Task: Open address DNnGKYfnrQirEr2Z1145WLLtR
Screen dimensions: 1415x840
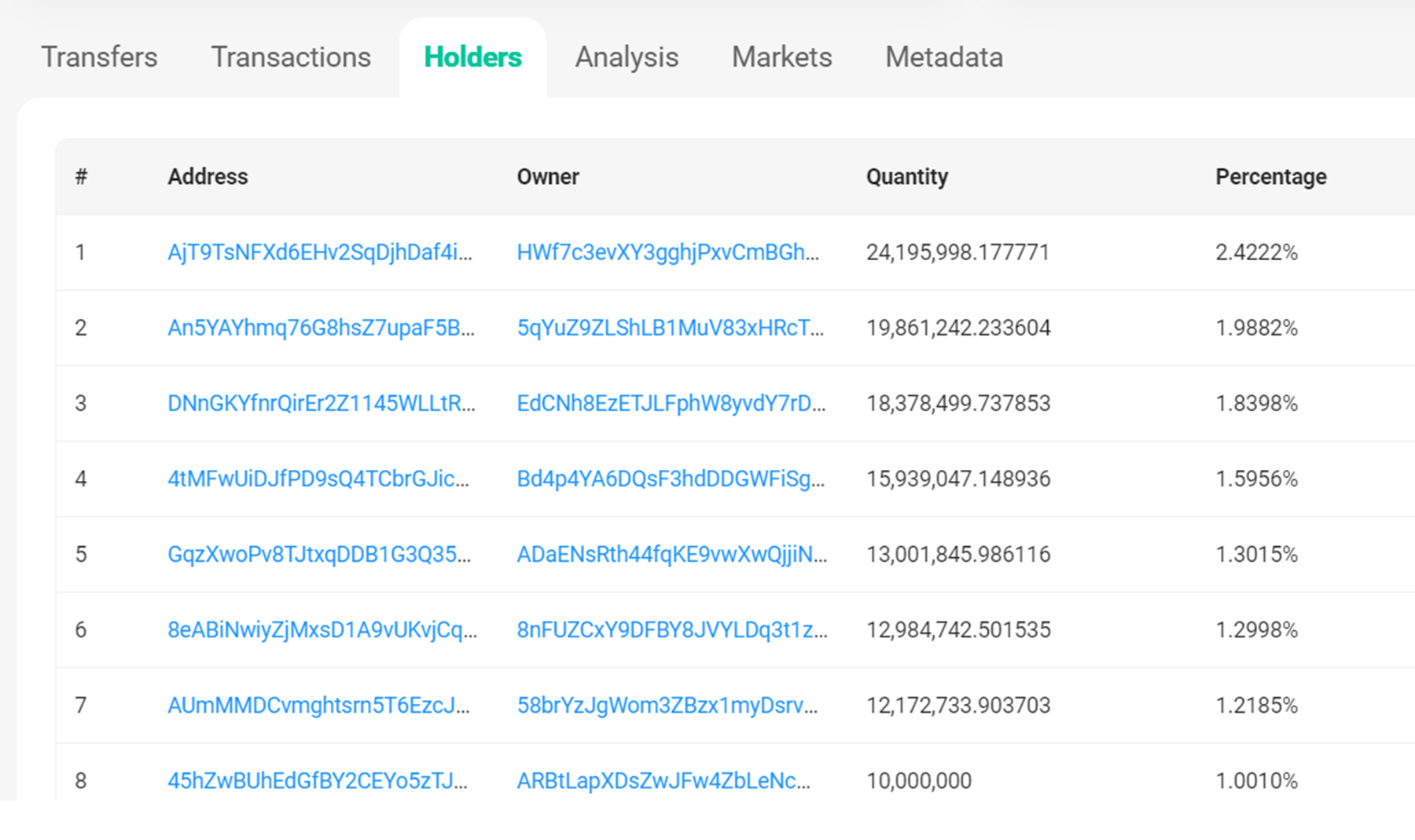Action: pos(321,403)
